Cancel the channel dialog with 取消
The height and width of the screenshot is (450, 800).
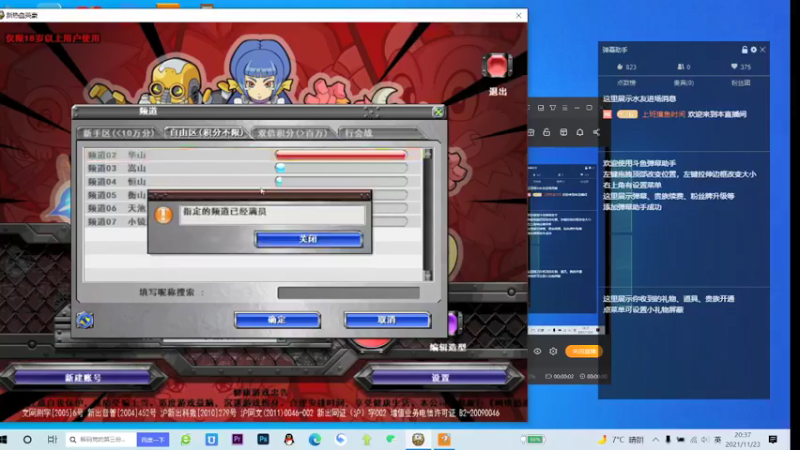[x=387, y=320]
